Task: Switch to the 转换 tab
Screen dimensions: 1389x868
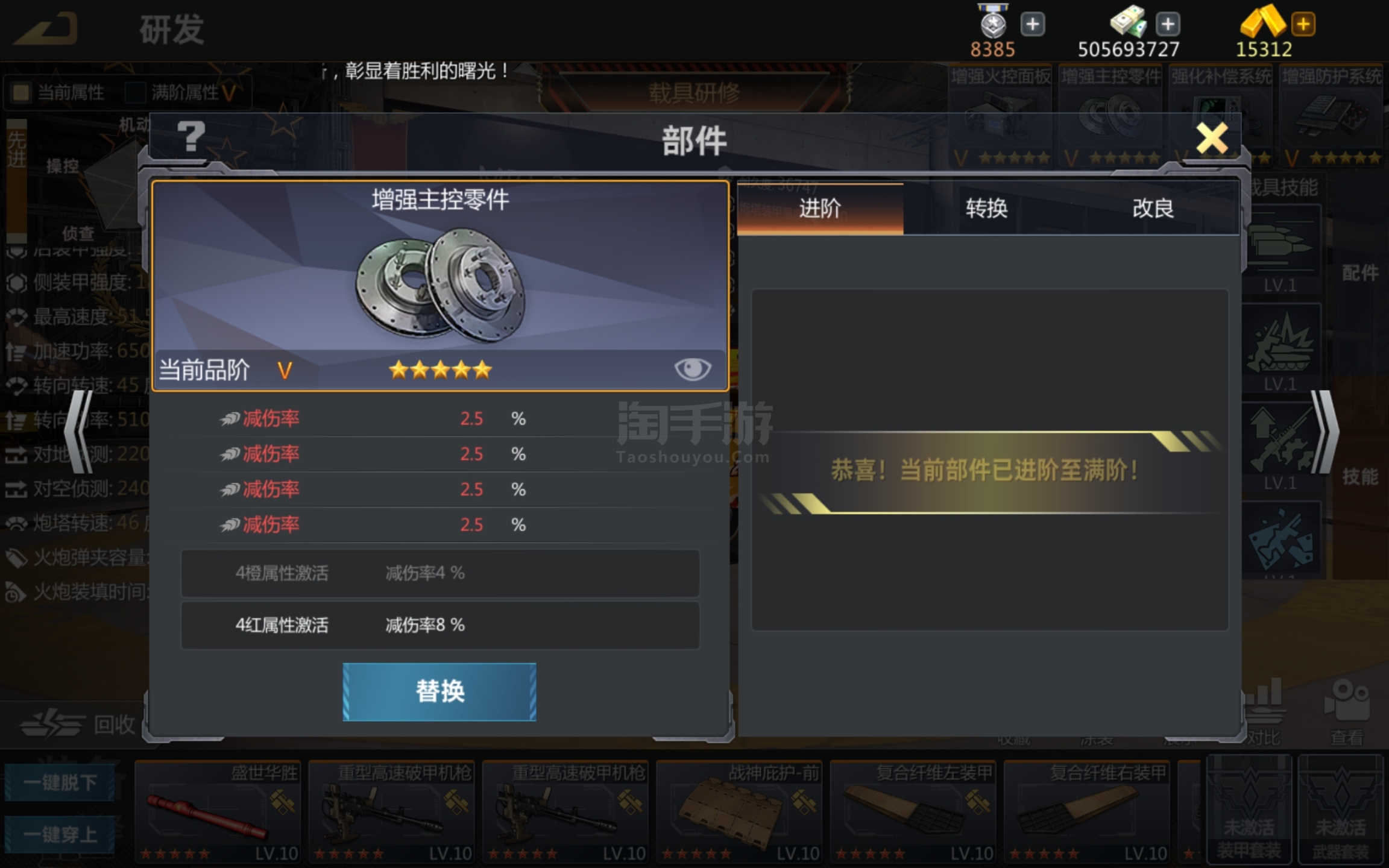Action: coord(986,209)
